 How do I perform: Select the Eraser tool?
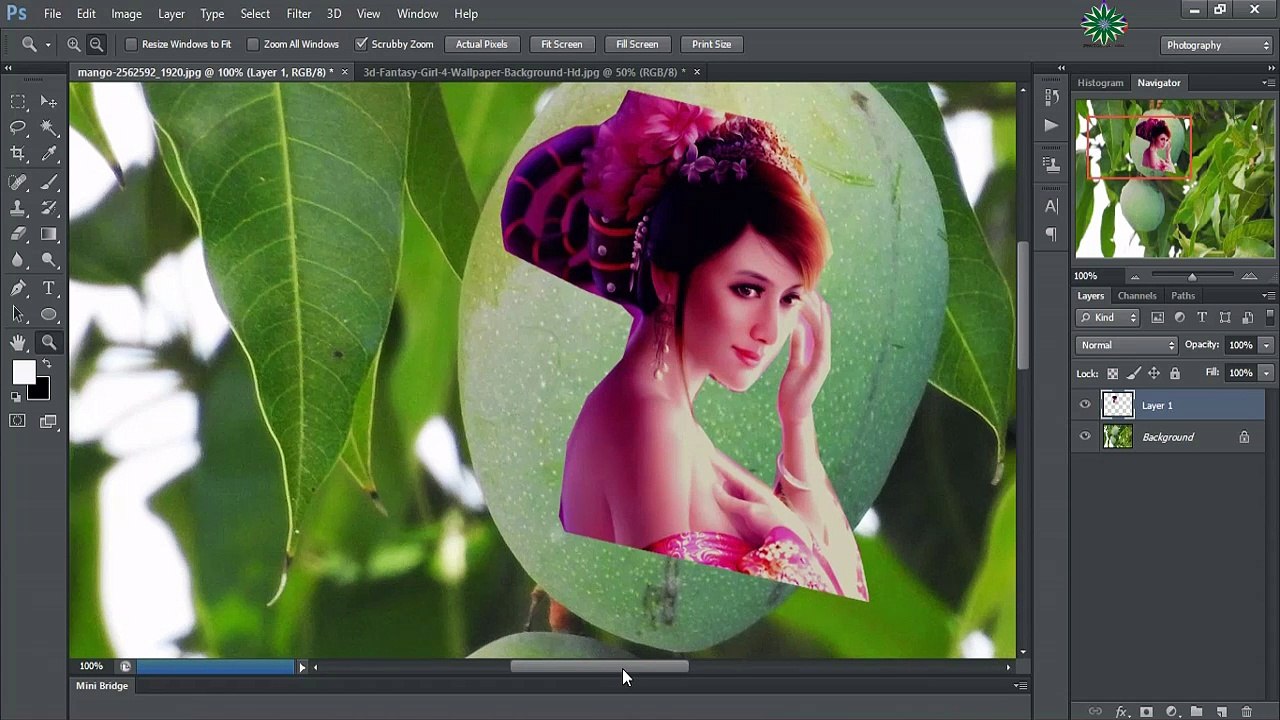click(18, 234)
